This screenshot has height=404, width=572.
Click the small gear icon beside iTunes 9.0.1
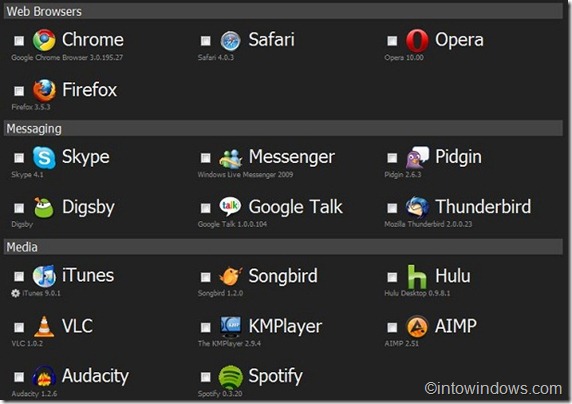(x=15, y=293)
